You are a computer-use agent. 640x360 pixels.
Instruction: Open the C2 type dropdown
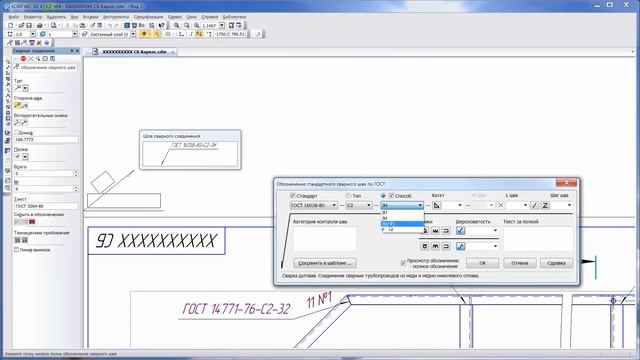[x=369, y=205]
